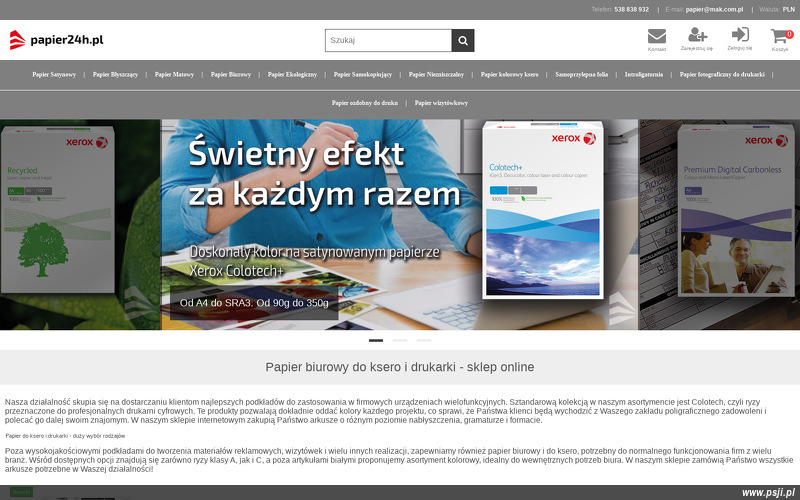
Task: Click the Premium Digital Carbonless slide
Action: coord(719,224)
